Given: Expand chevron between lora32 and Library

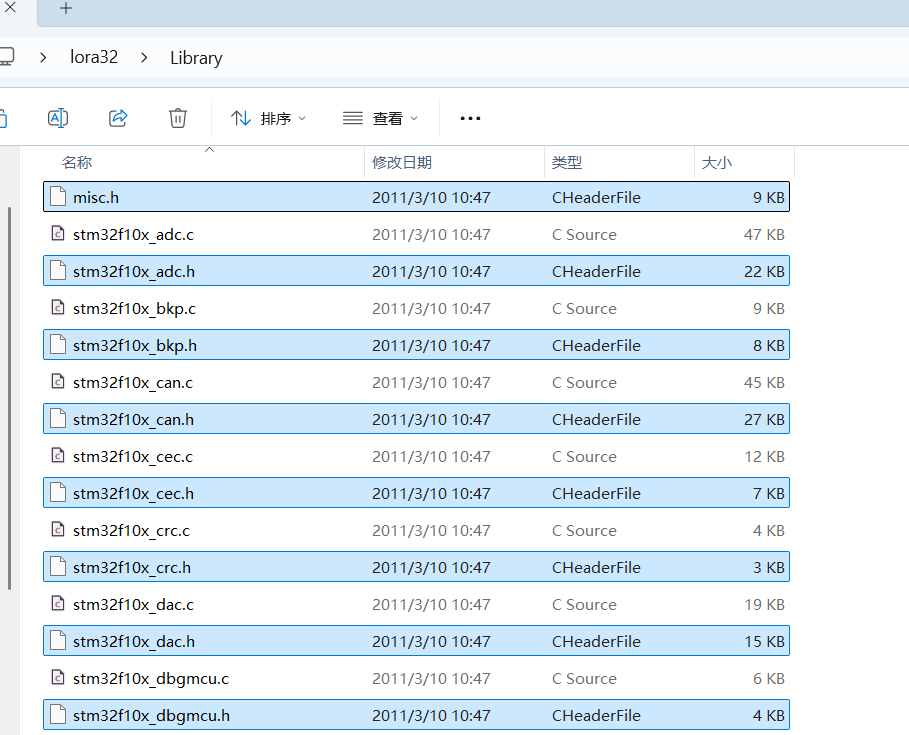Looking at the screenshot, I should pyautogui.click(x=144, y=57).
